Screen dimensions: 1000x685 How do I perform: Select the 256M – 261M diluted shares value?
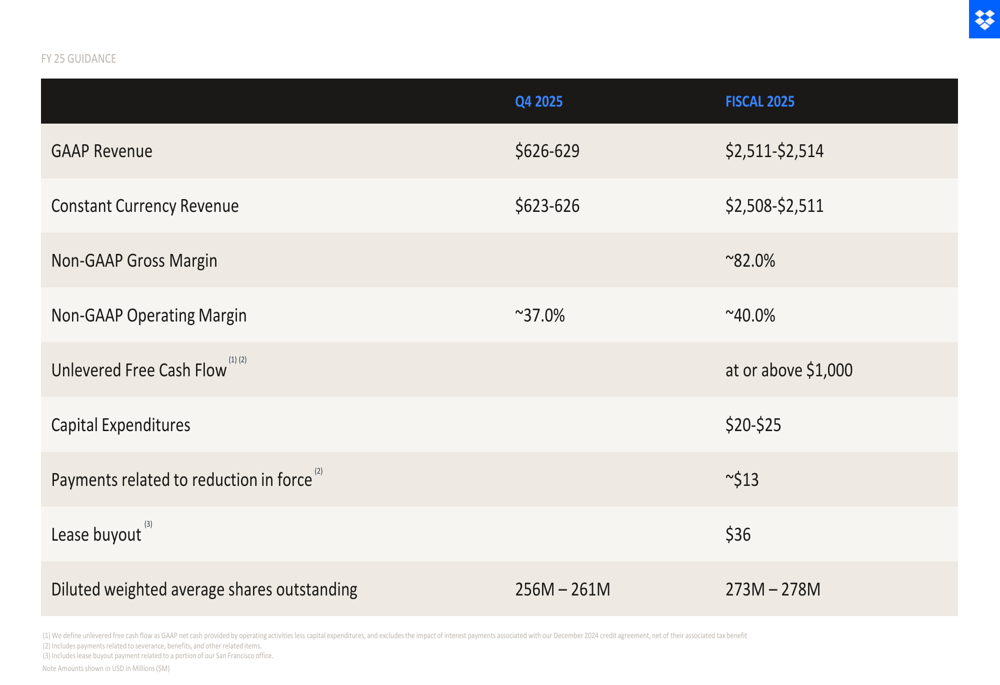[x=562, y=590]
